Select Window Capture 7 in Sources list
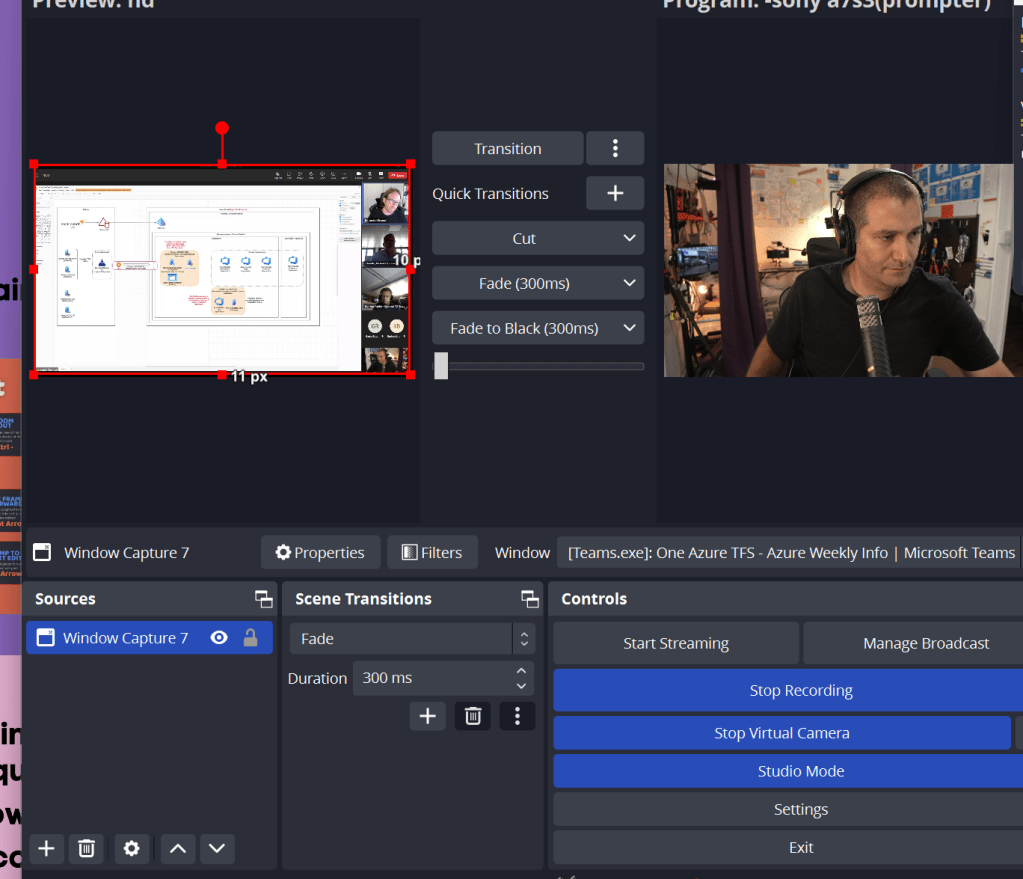The image size is (1023, 879). [149, 638]
